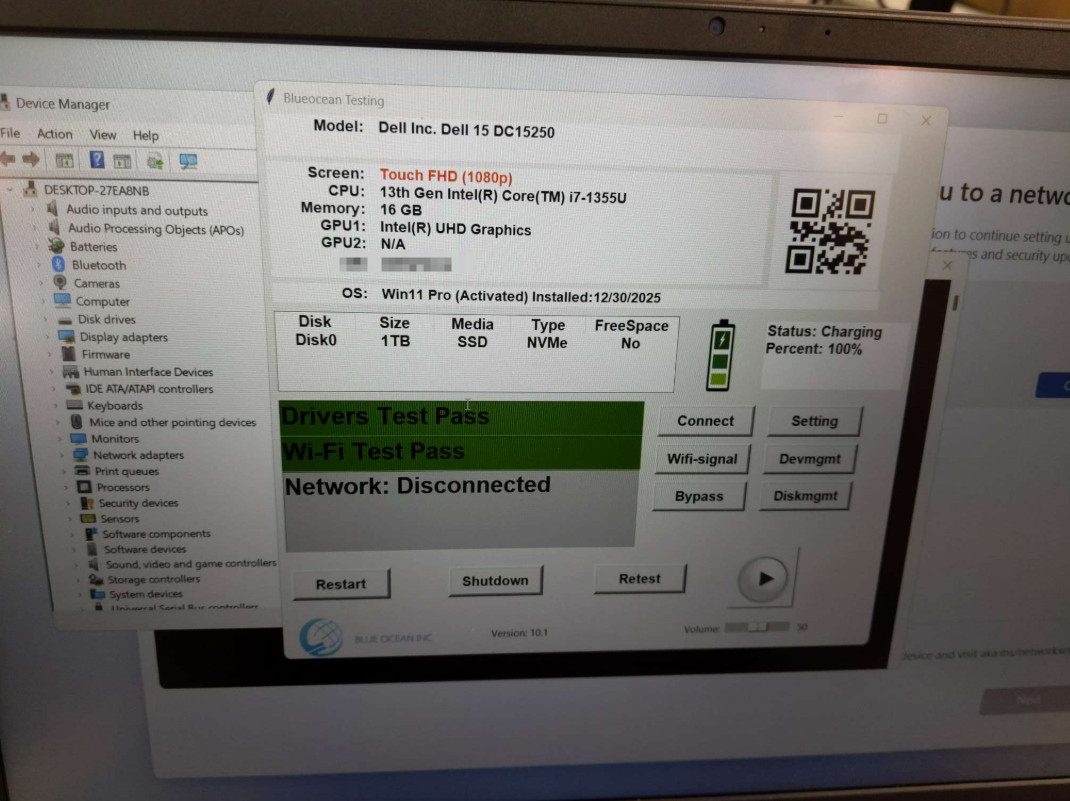Click the Processors category icon
Viewport: 1070px width, 801px height.
point(84,486)
